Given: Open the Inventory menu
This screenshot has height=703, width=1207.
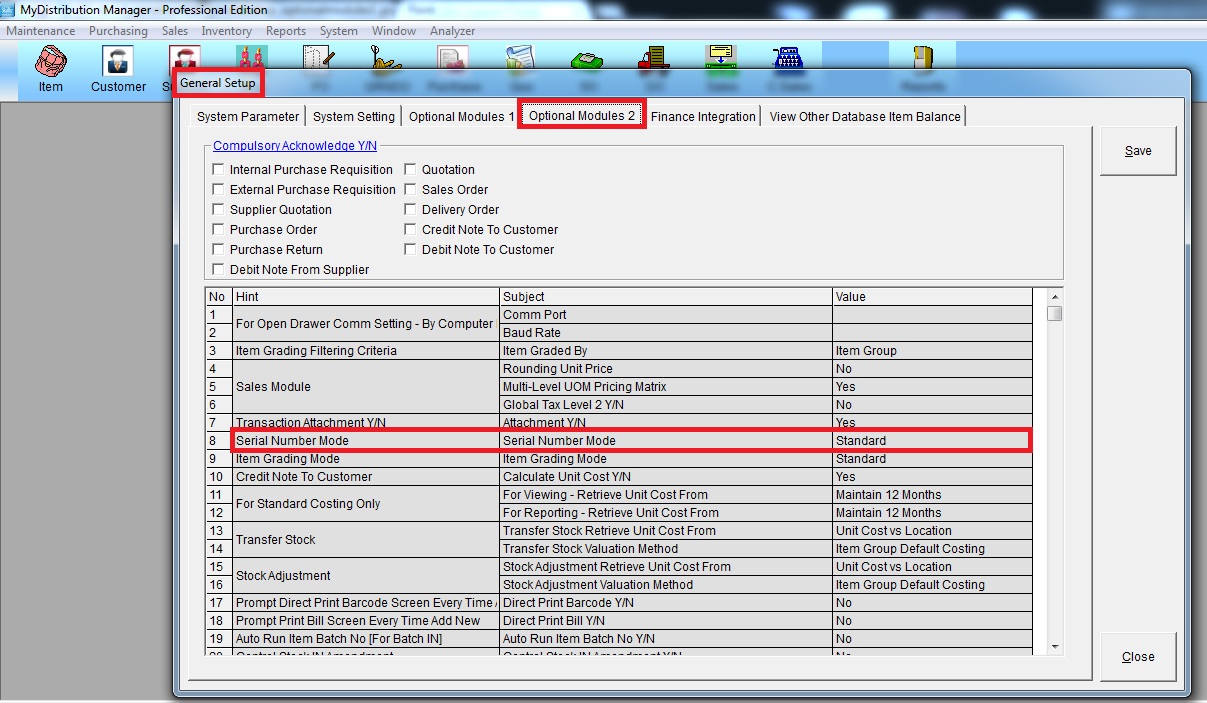Looking at the screenshot, I should (x=226, y=31).
